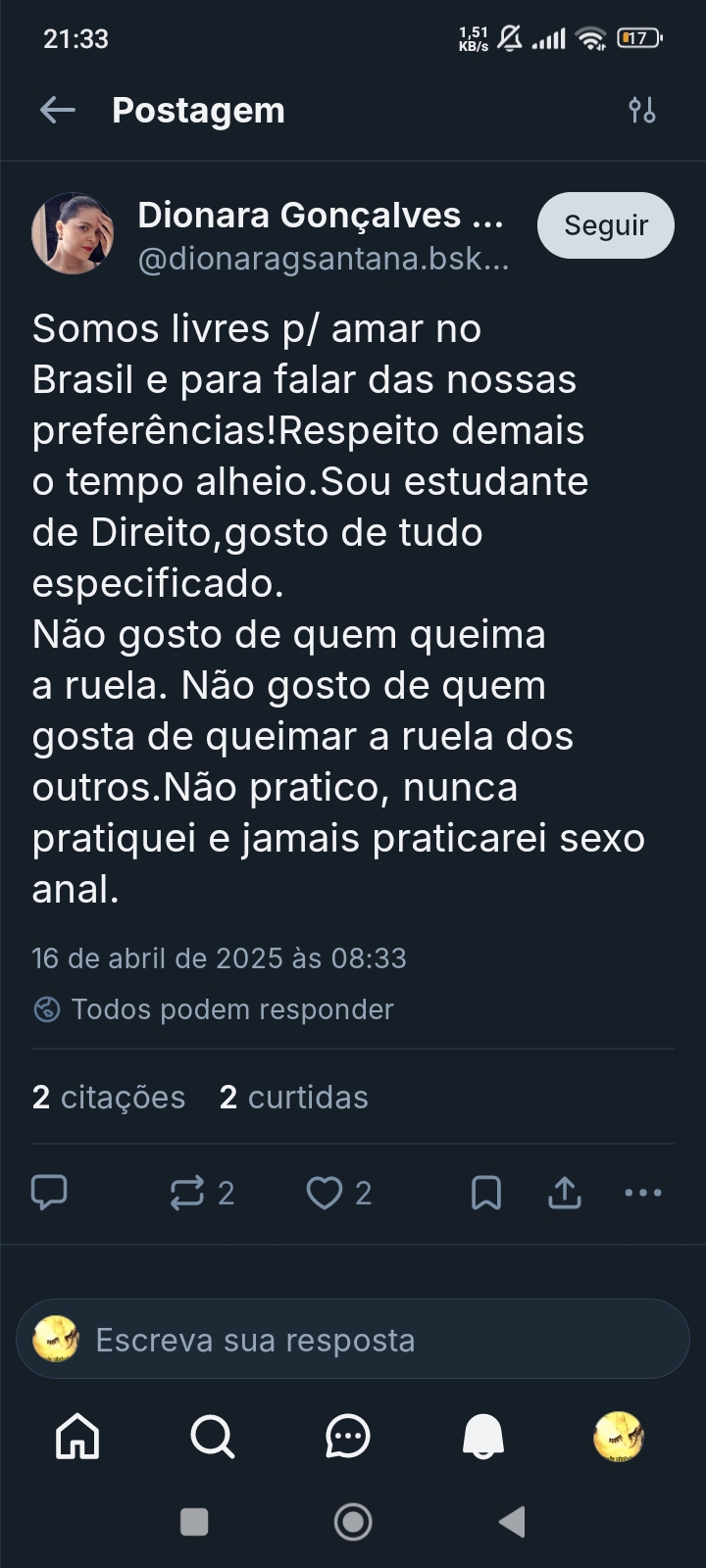This screenshot has width=706, height=1568.
Task: Open thread settings sliders icon
Action: [x=642, y=111]
